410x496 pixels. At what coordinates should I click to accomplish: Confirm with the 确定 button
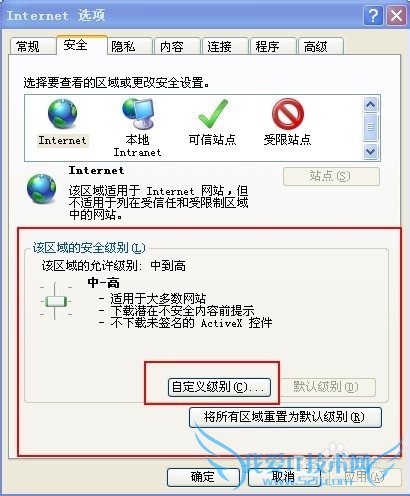pyautogui.click(x=203, y=477)
